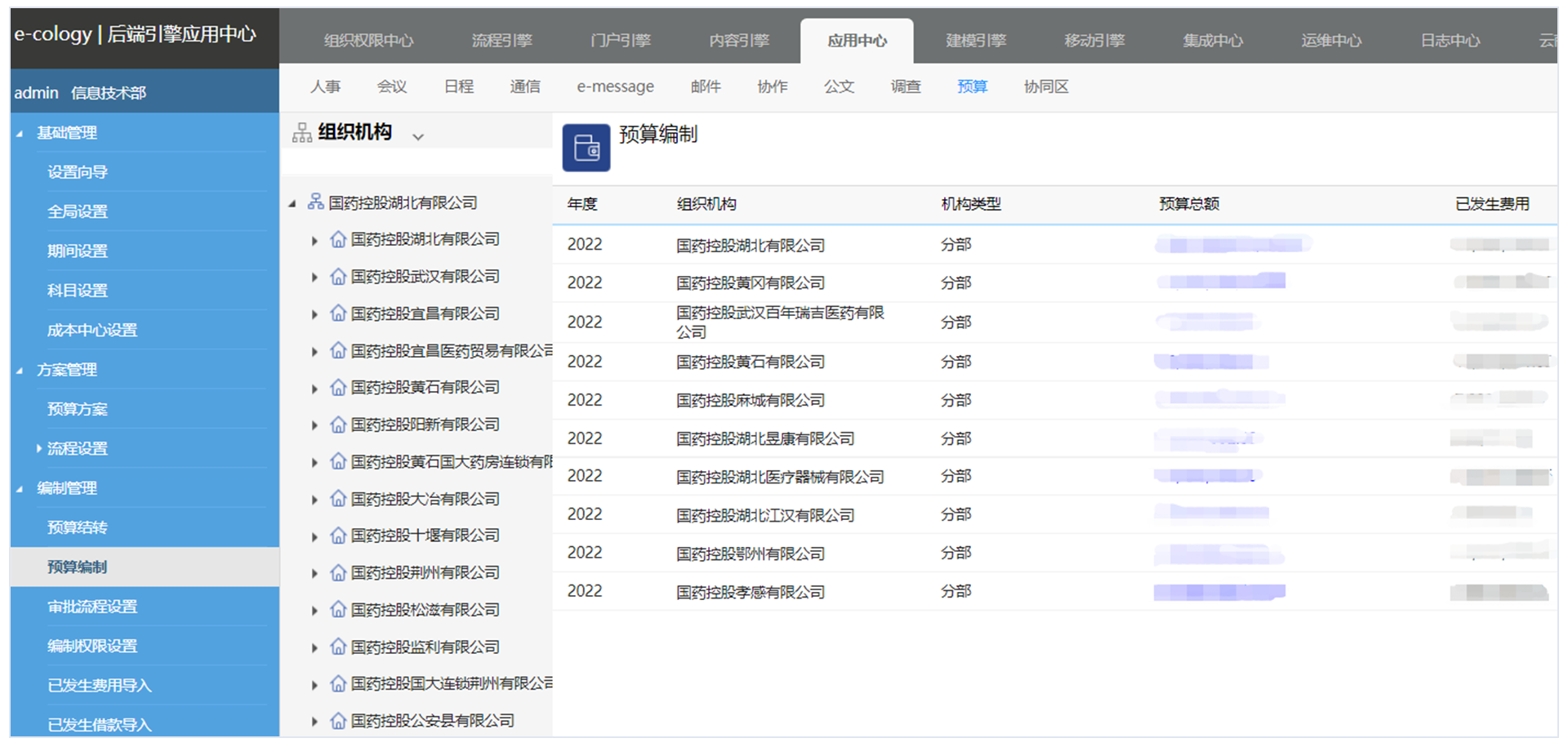
Task: Select table row 国药控股麻城有限公司
Action: [x=1055, y=400]
